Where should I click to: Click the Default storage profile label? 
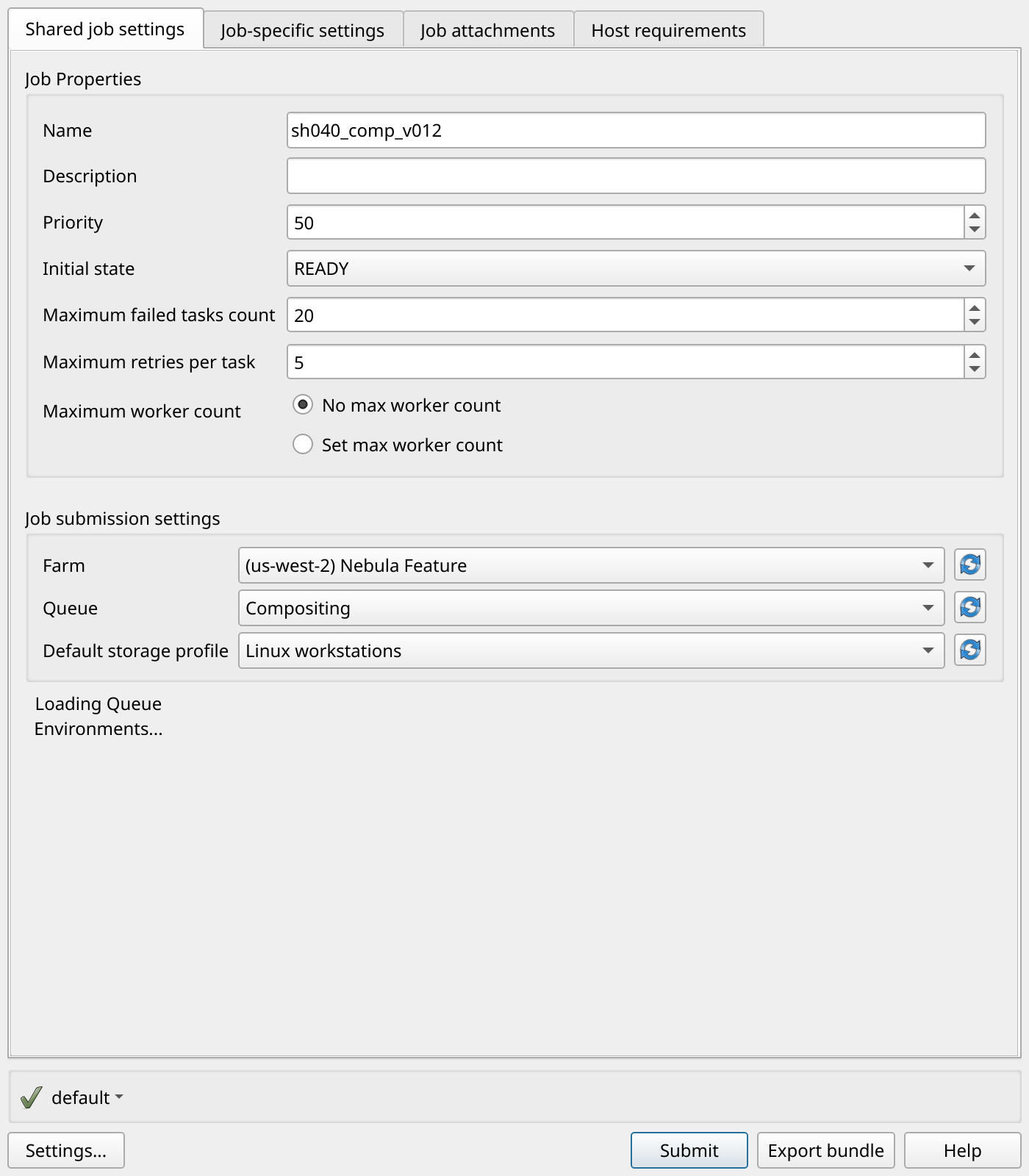click(135, 650)
